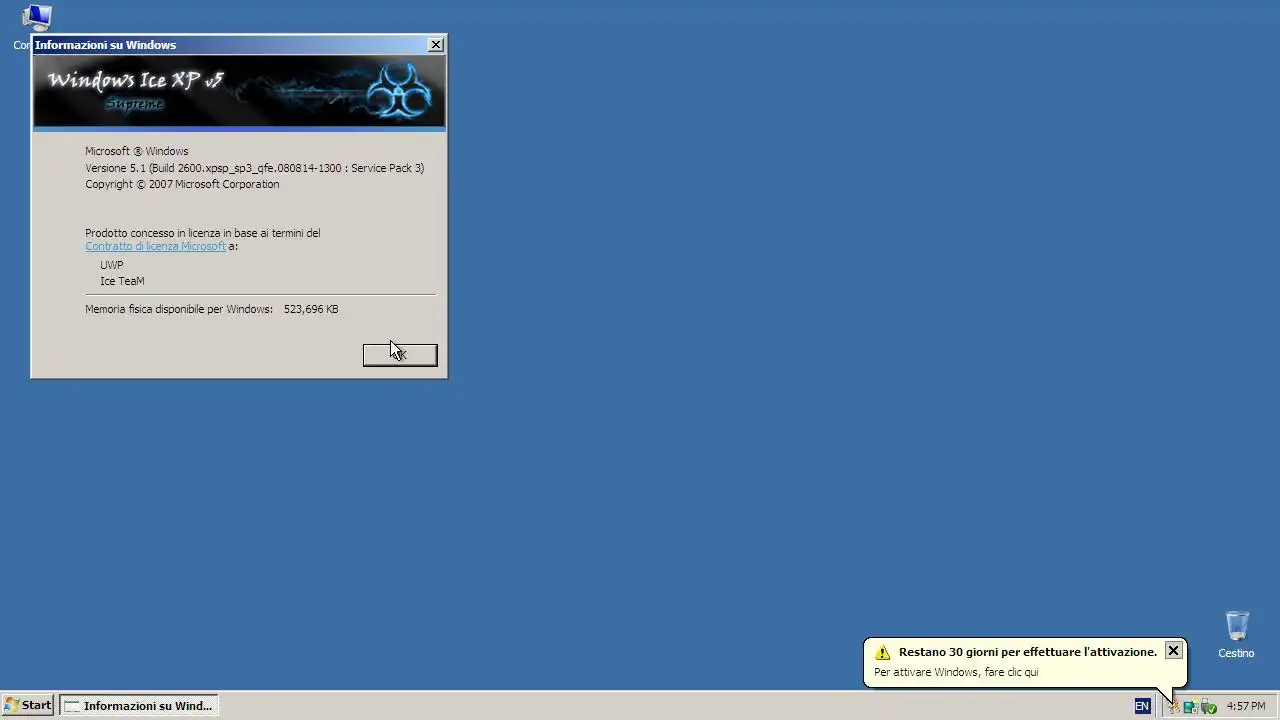
Task: Close the Informazioni su Windows dialog
Action: pyautogui.click(x=436, y=45)
